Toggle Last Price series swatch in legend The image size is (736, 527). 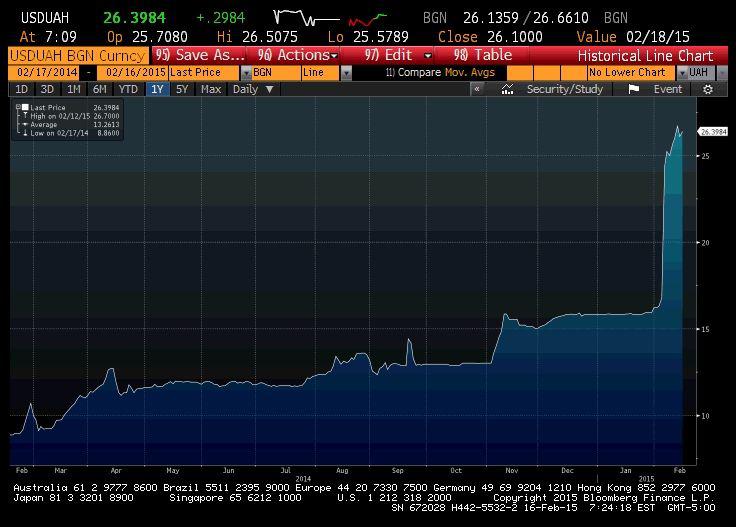[x=25, y=107]
